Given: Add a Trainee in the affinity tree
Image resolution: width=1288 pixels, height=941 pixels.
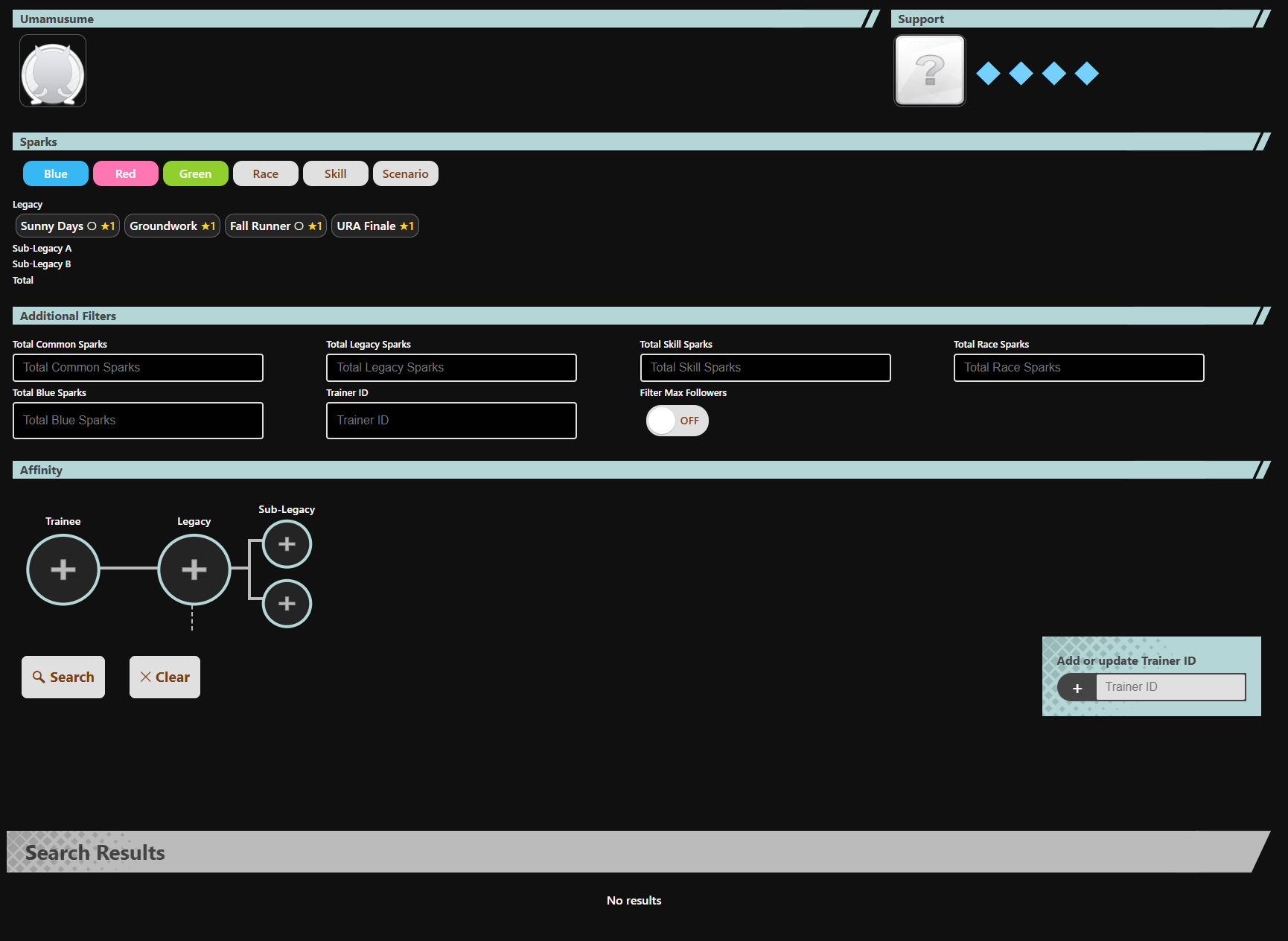Looking at the screenshot, I should click(x=63, y=570).
